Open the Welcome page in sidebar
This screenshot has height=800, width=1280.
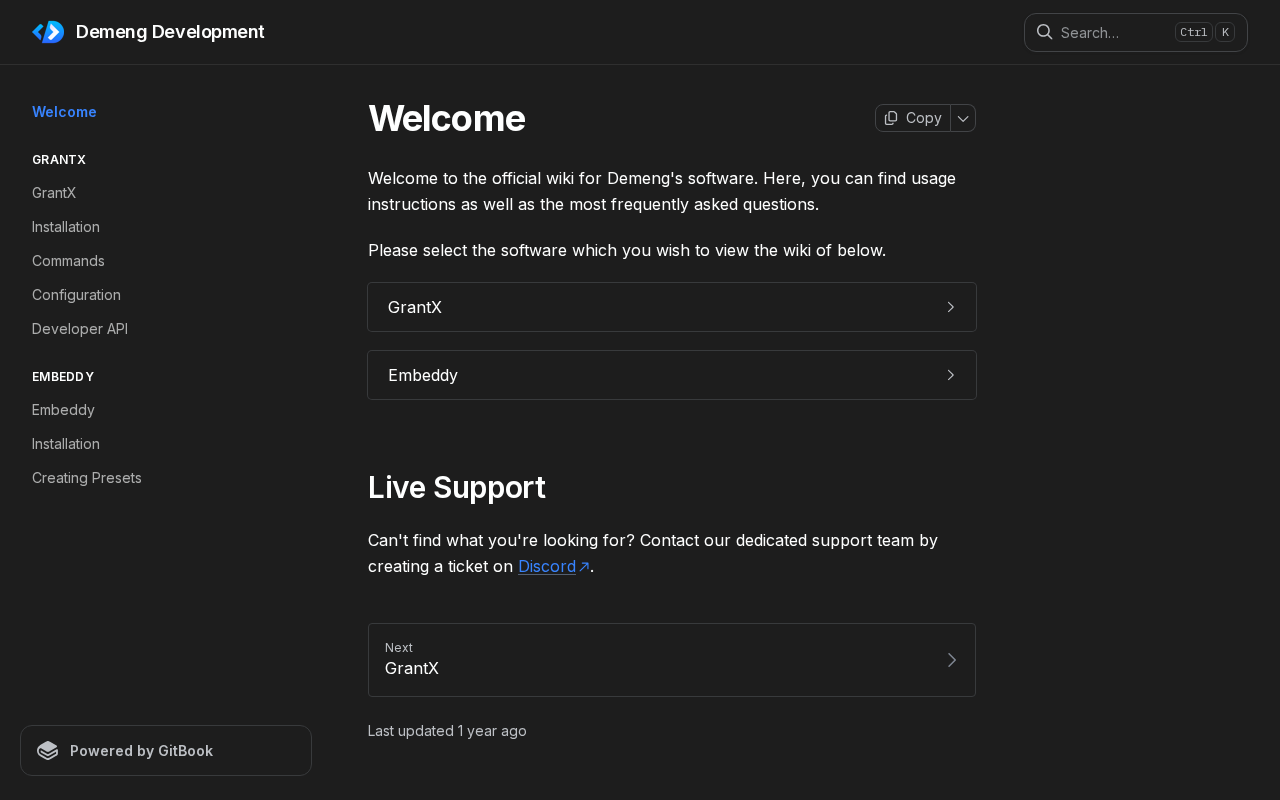point(64,112)
